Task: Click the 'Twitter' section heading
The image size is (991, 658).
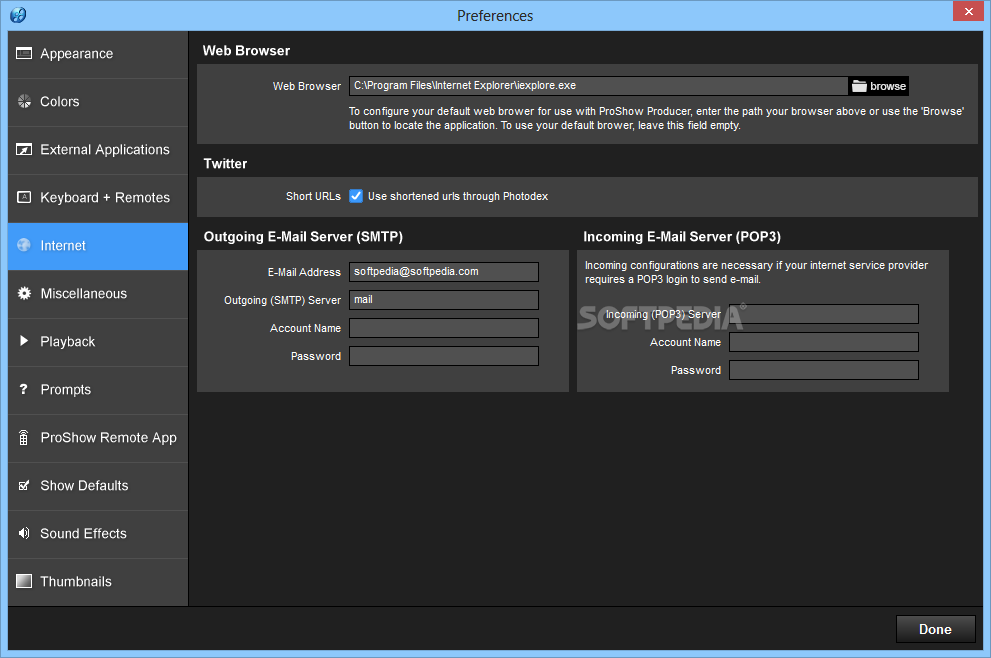Action: [225, 164]
